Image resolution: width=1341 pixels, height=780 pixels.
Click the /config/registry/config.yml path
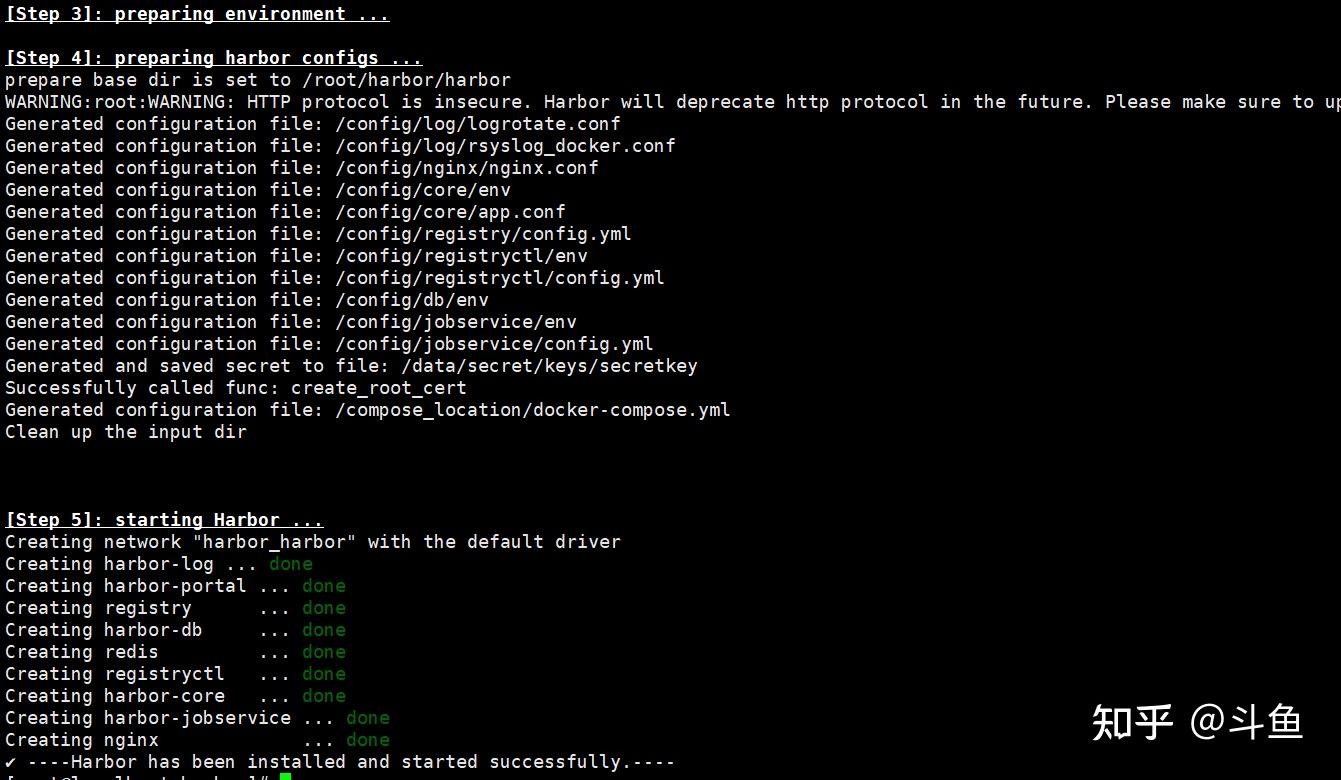[x=488, y=234]
